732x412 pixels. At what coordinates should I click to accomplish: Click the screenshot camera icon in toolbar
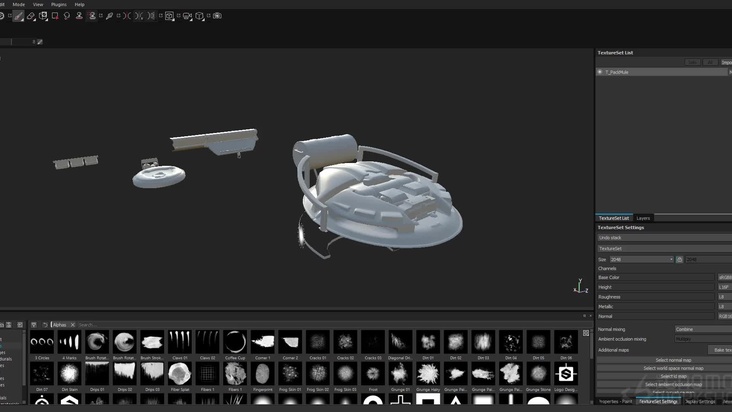(217, 16)
